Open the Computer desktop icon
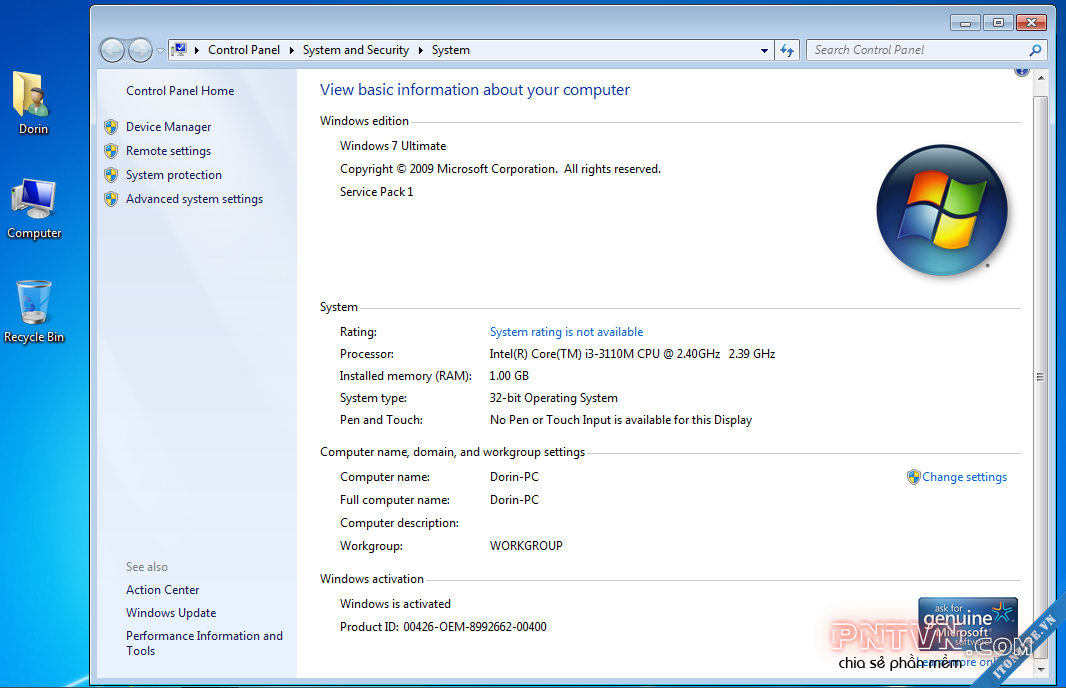This screenshot has height=688, width=1066. click(x=34, y=209)
